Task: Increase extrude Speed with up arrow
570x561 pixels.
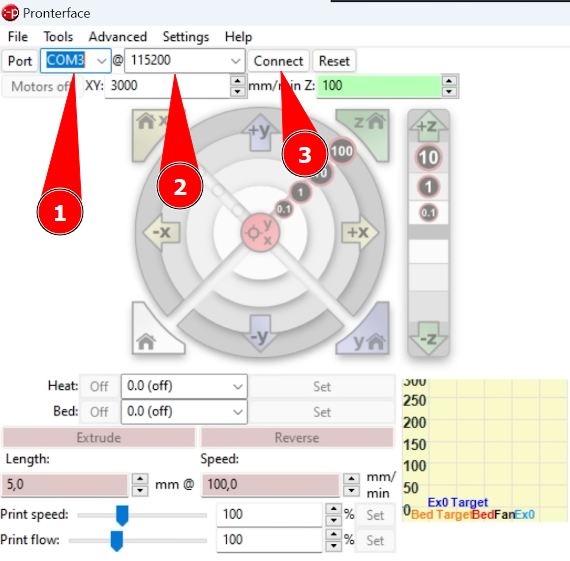Action: (x=351, y=479)
